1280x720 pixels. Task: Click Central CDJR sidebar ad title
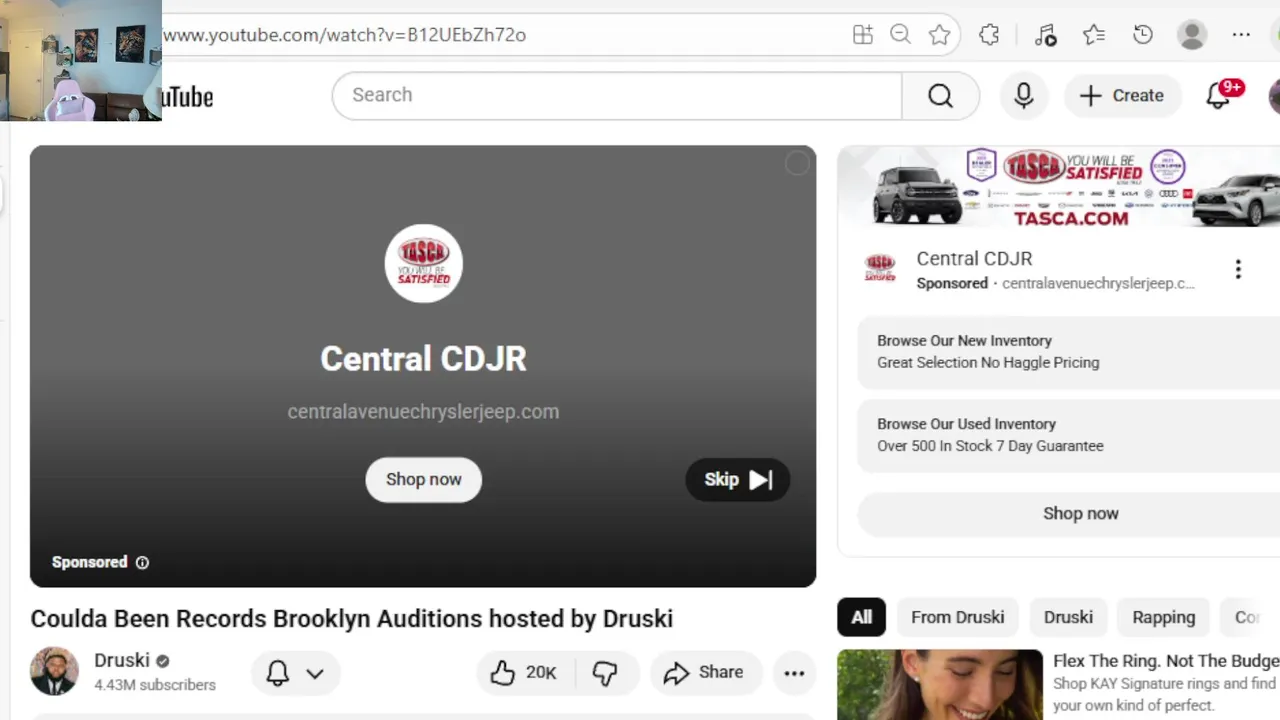point(974,259)
